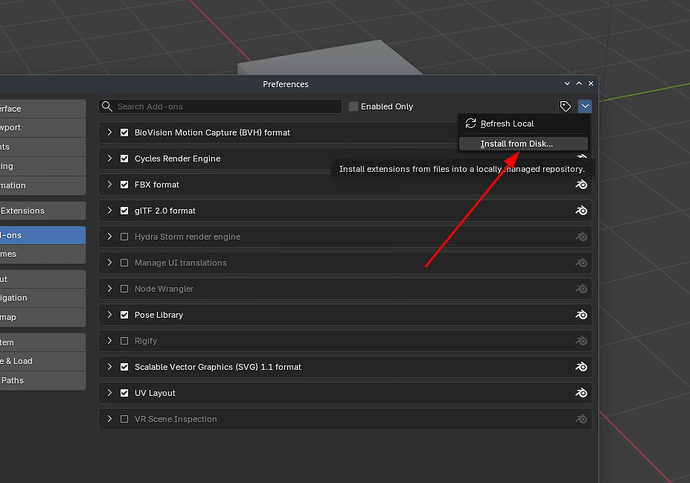Enable the Node Wrangler checkbox
The height and width of the screenshot is (483, 690).
125,289
